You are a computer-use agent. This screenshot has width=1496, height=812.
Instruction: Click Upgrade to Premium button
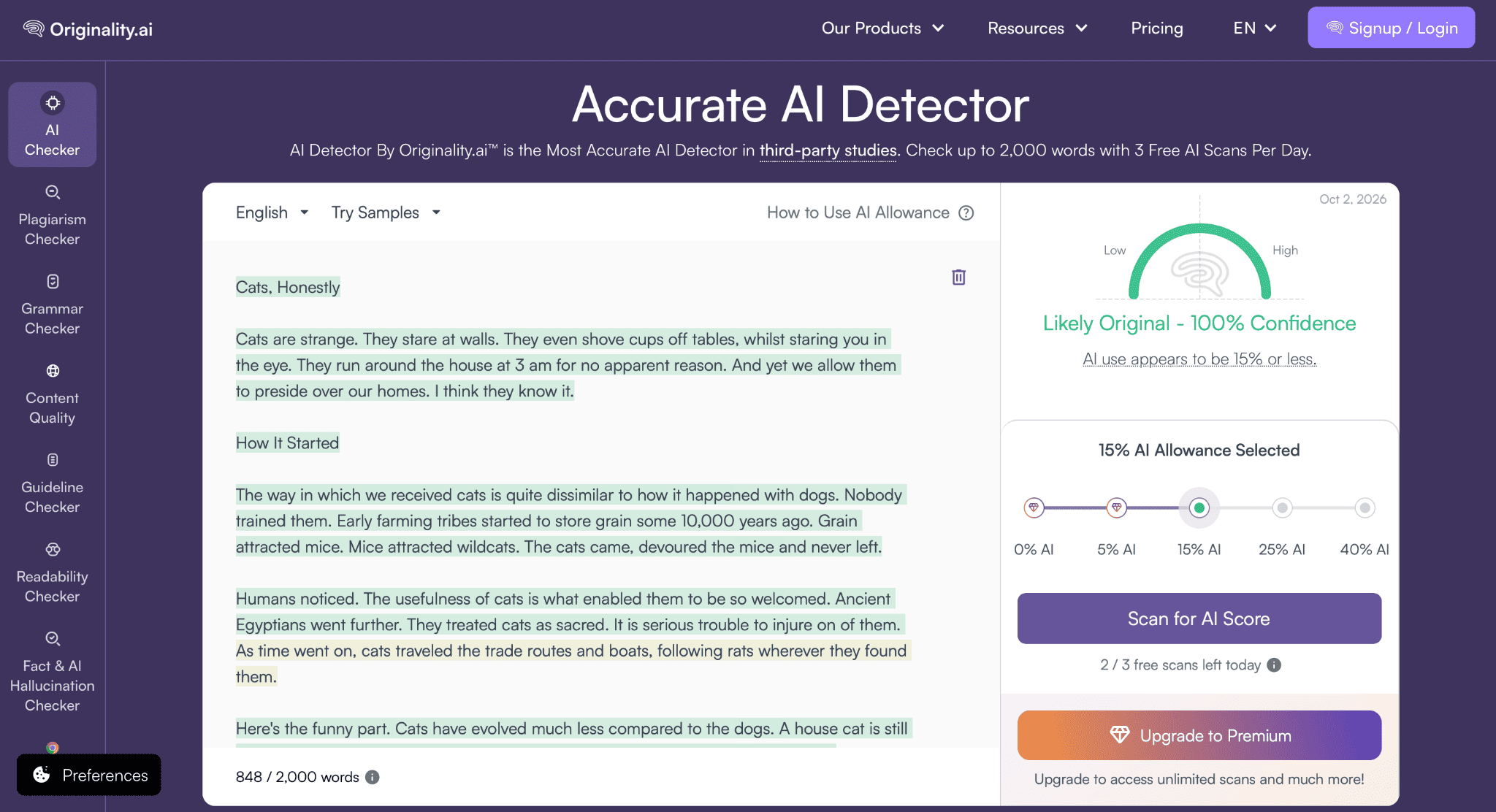1199,735
